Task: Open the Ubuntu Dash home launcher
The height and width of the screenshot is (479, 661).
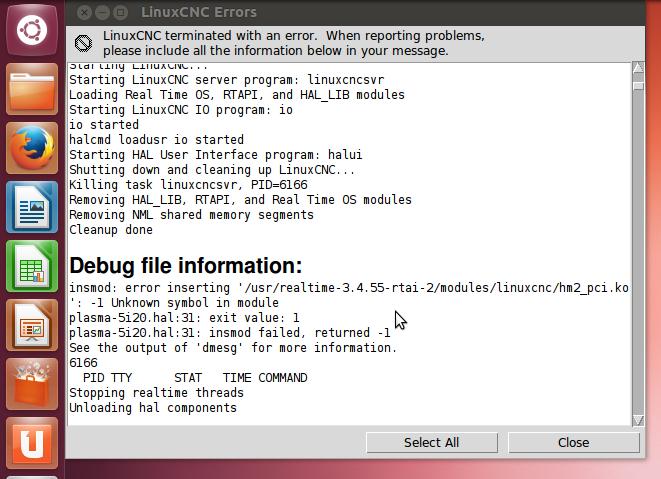Action: (x=32, y=30)
